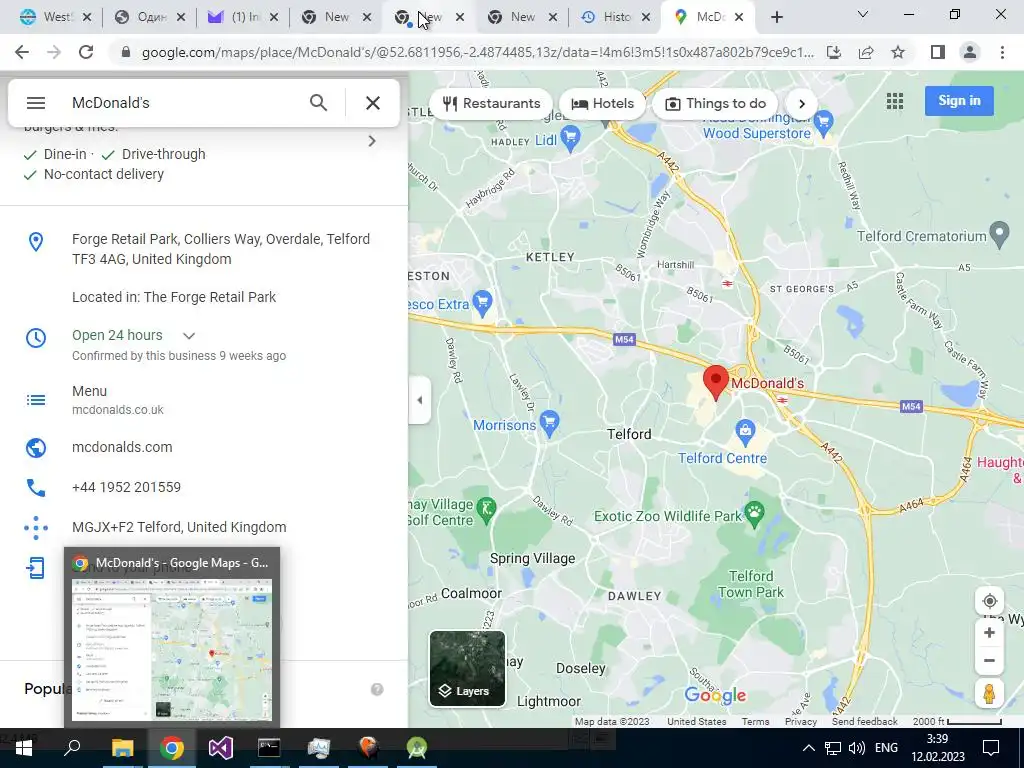Open Windows taskbar search
Screen dimensions: 1024x768
pos(72,748)
